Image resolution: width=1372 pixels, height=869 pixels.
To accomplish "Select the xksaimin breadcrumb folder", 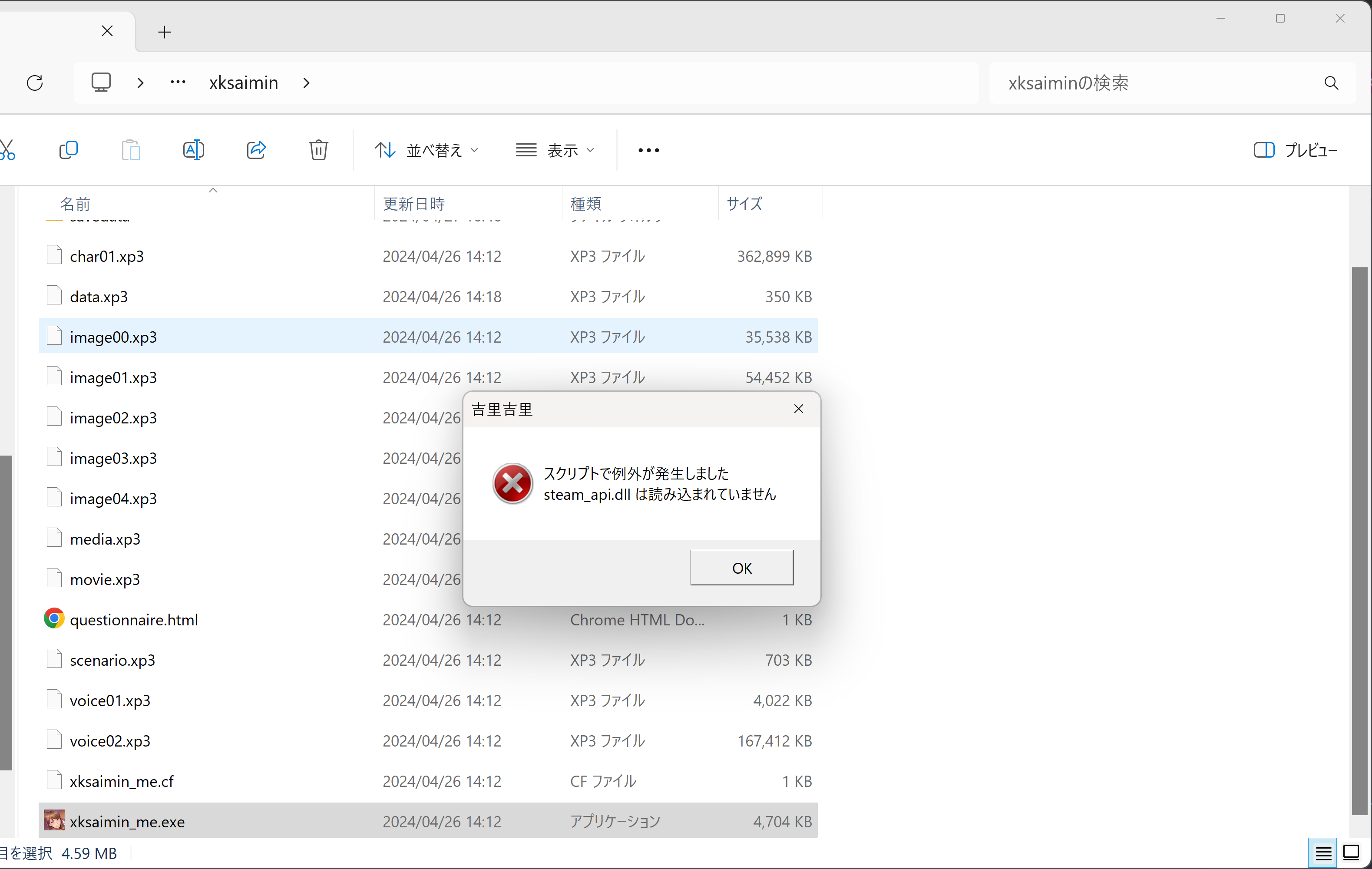I will 244,83.
